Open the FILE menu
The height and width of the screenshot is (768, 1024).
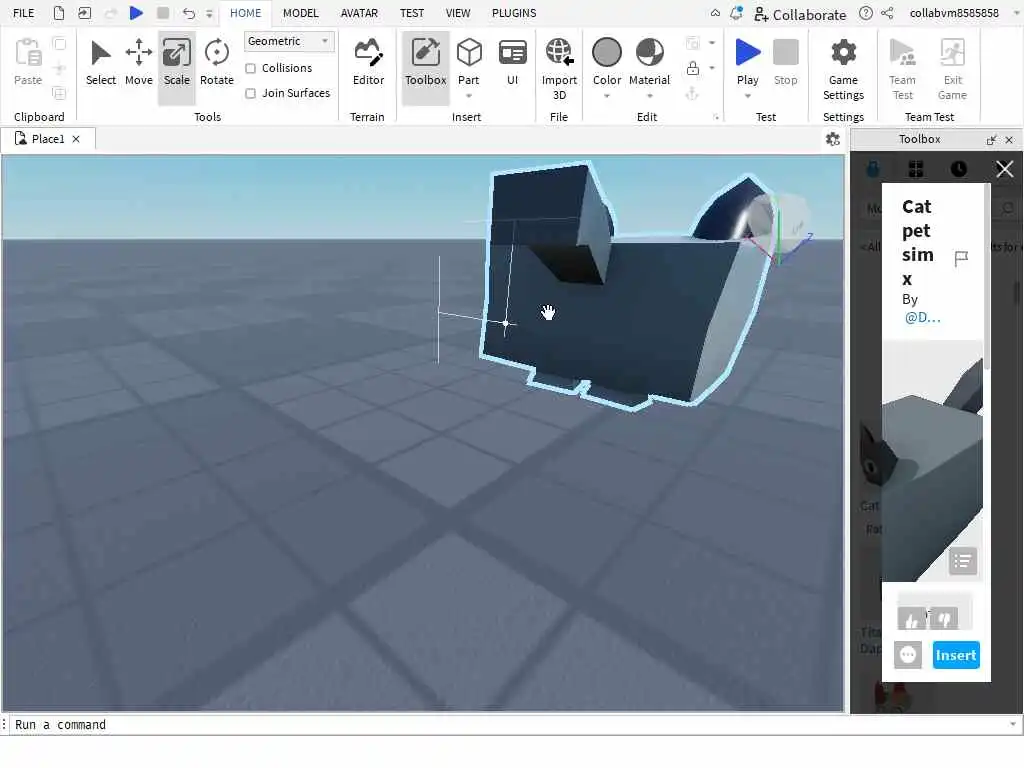24,13
